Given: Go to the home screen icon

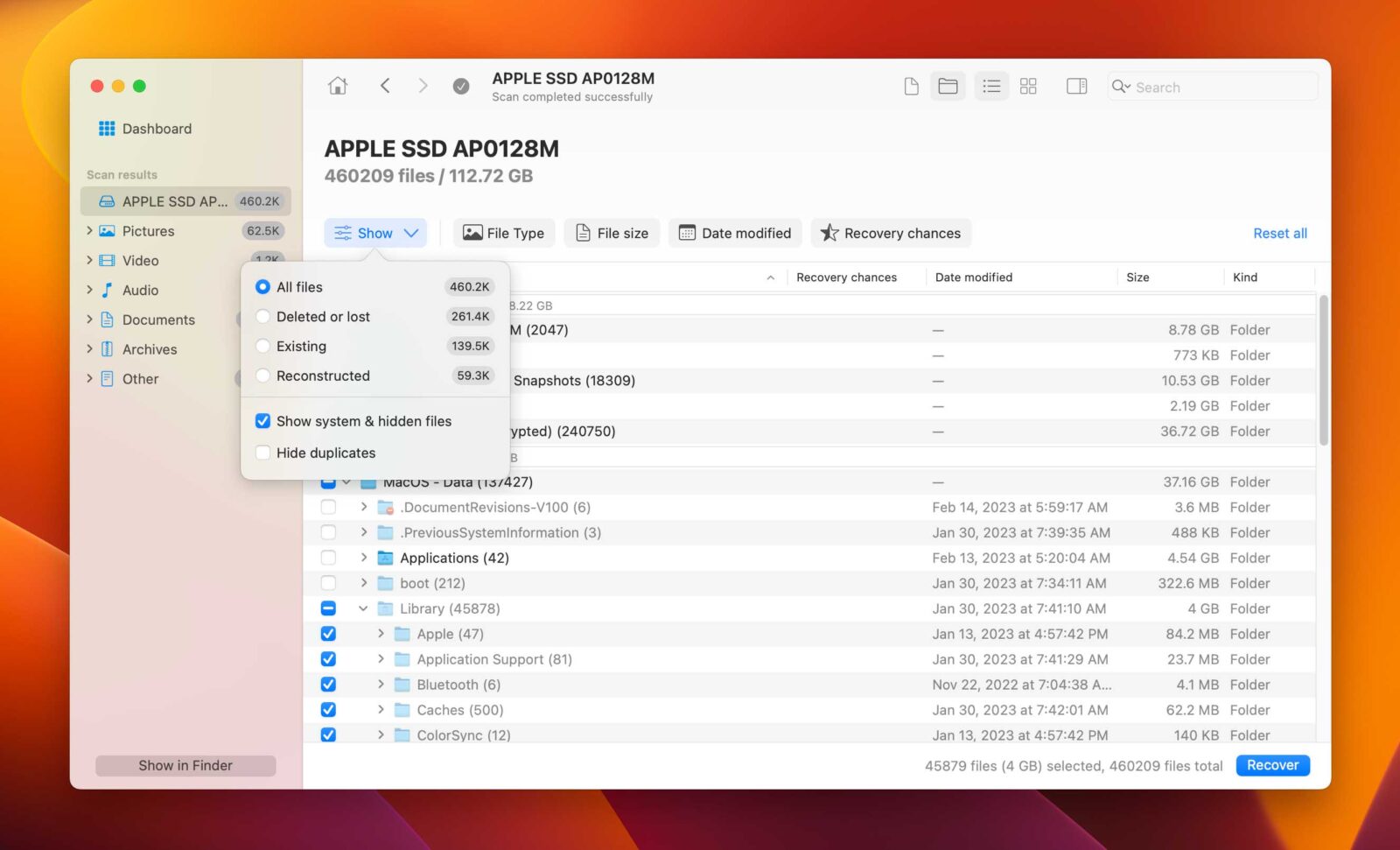Looking at the screenshot, I should pyautogui.click(x=338, y=86).
